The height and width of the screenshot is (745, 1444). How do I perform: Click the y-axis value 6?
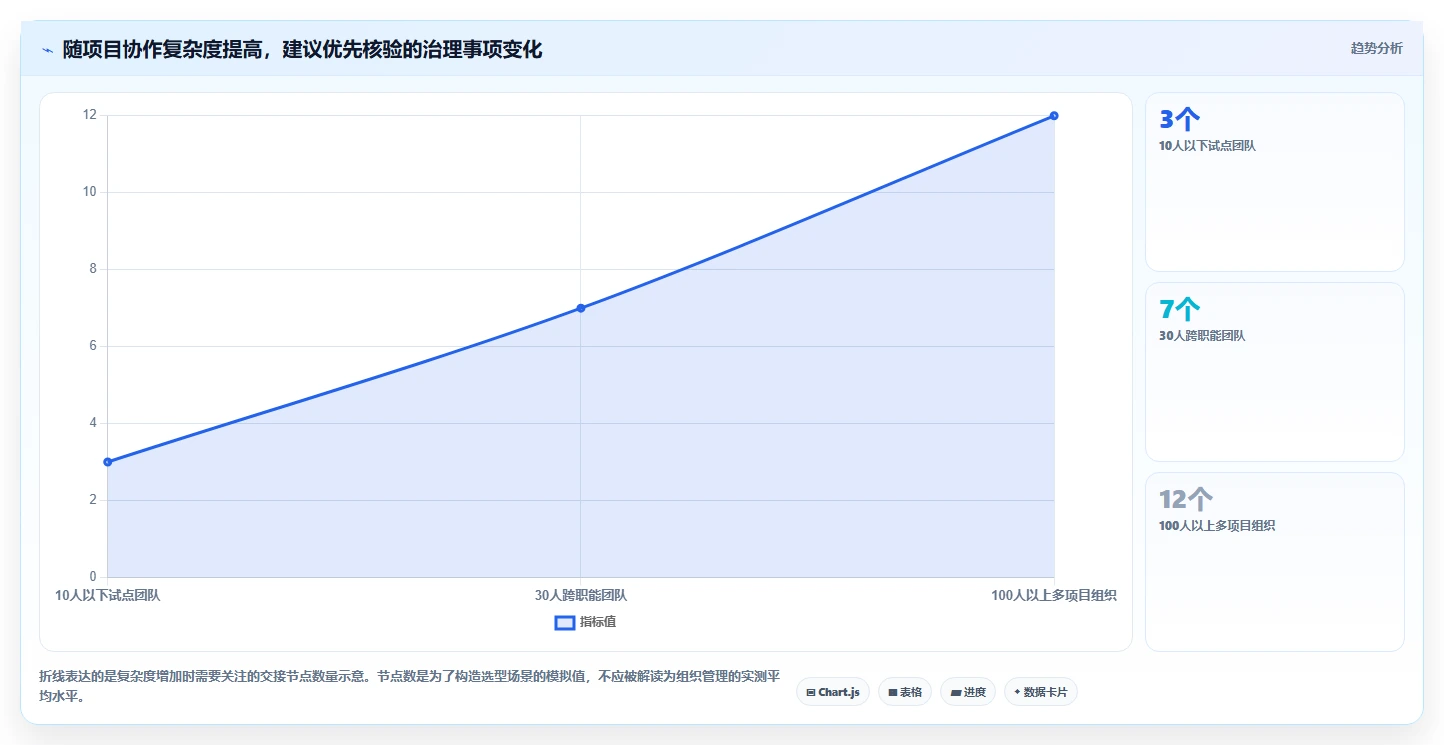[94, 346]
